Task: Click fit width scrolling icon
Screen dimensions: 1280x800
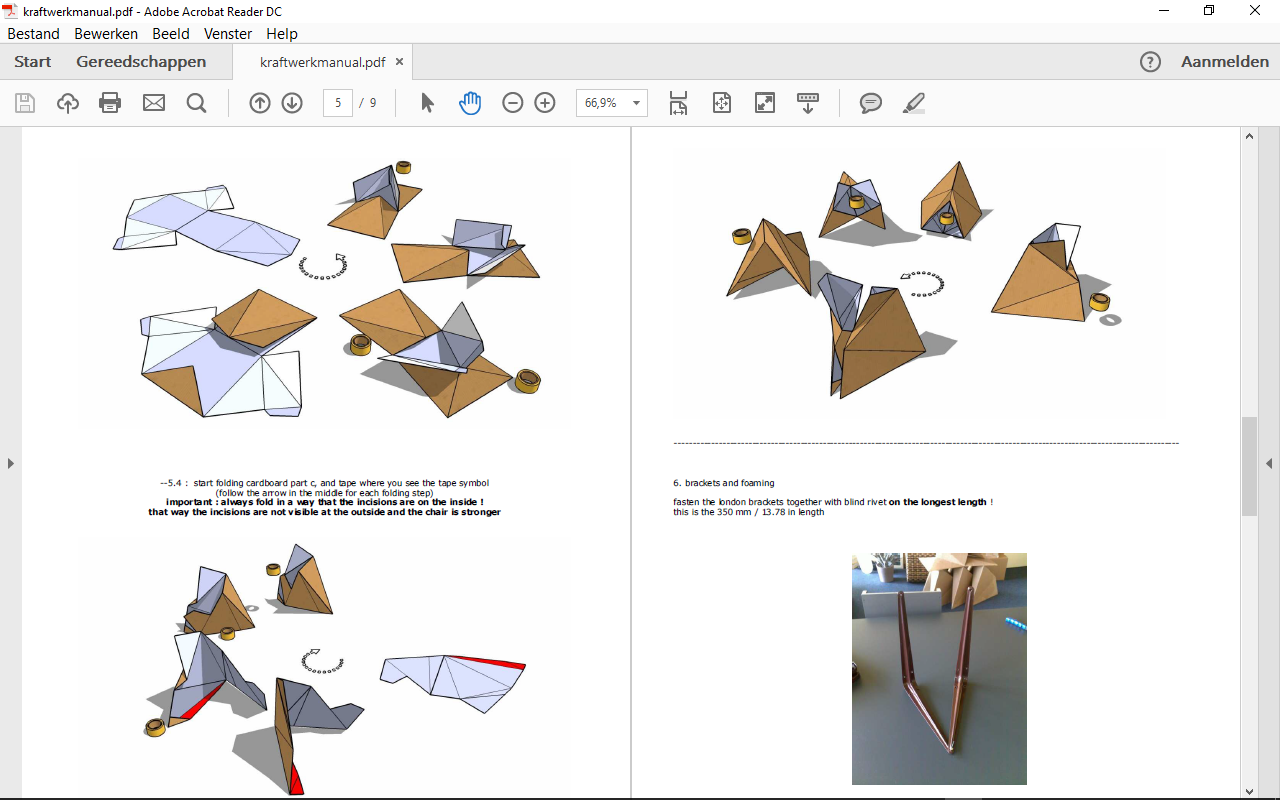Action: click(x=679, y=102)
